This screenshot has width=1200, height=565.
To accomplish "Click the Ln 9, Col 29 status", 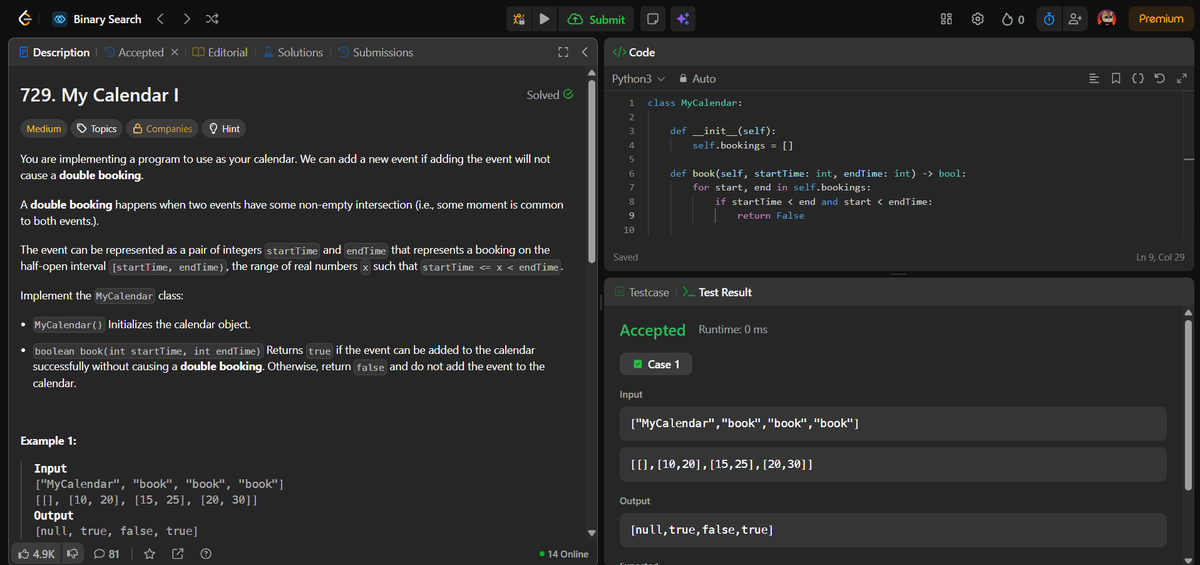I will (1160, 257).
